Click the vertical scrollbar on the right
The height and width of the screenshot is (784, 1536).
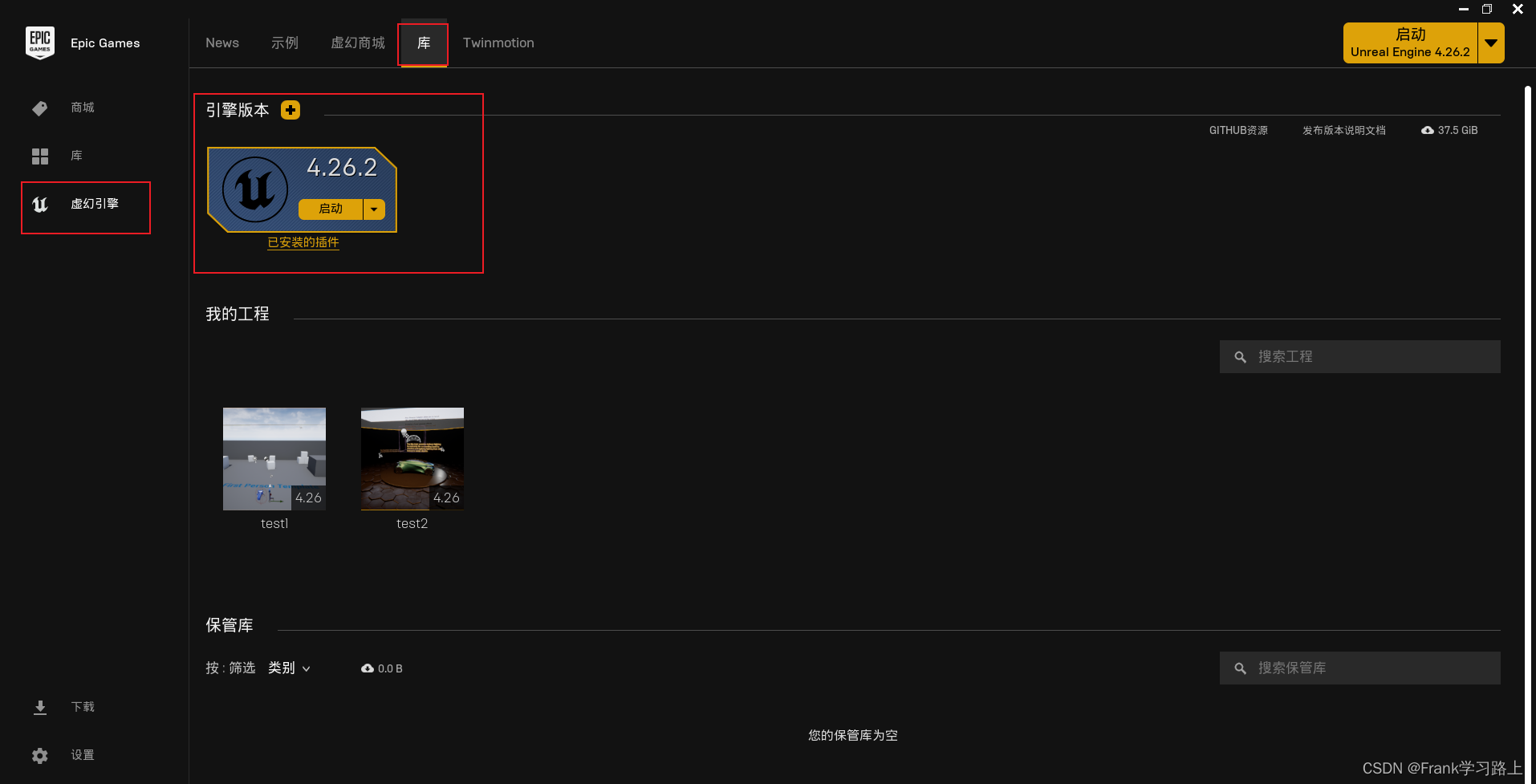point(1528,433)
